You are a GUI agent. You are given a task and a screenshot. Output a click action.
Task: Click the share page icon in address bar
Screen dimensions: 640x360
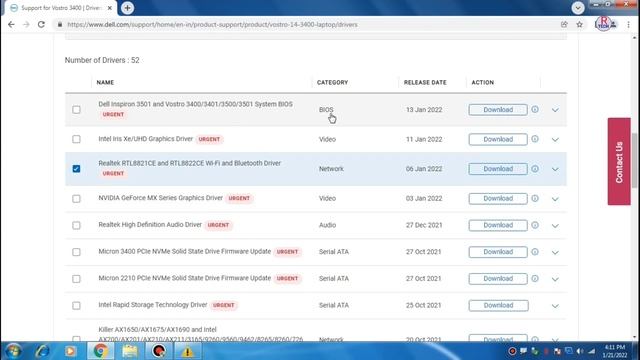(x=564, y=24)
